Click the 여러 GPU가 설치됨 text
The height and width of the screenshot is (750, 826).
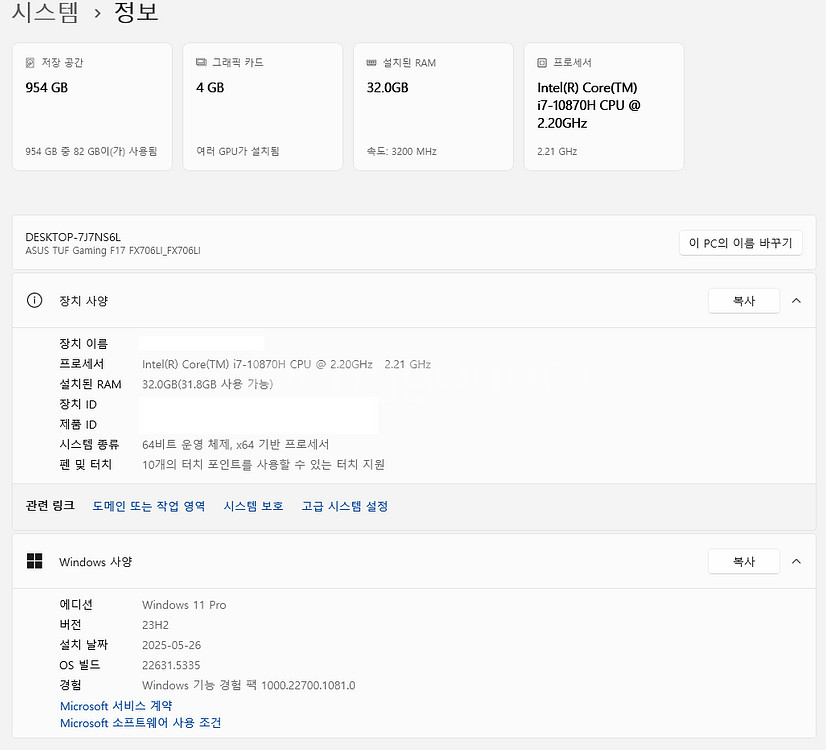[238, 152]
